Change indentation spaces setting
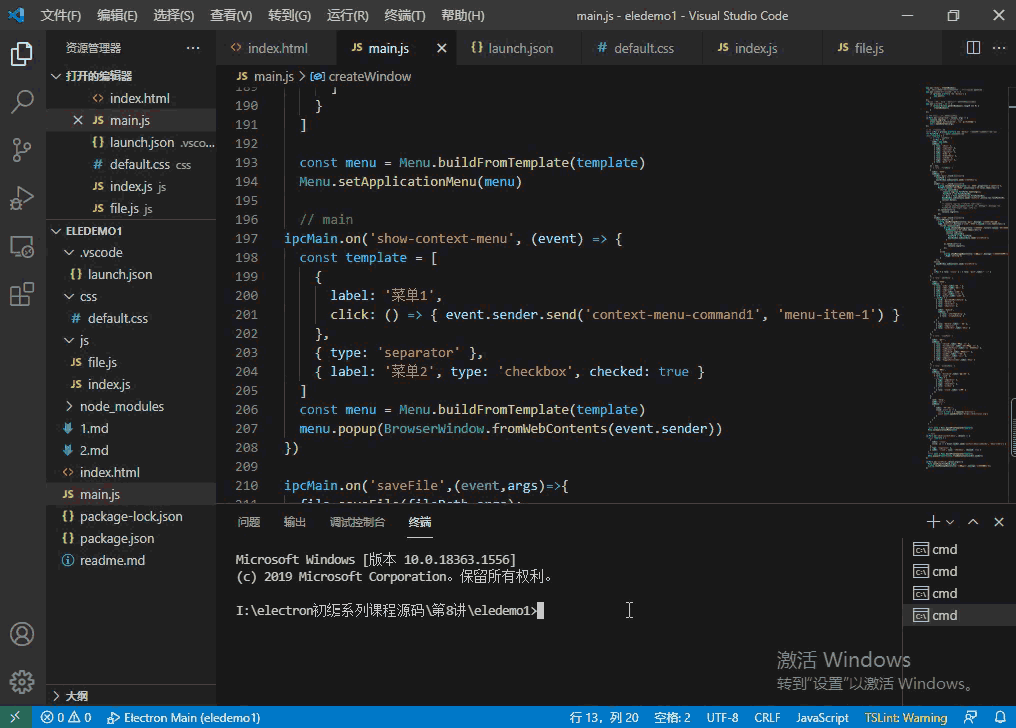1016x728 pixels. click(672, 717)
